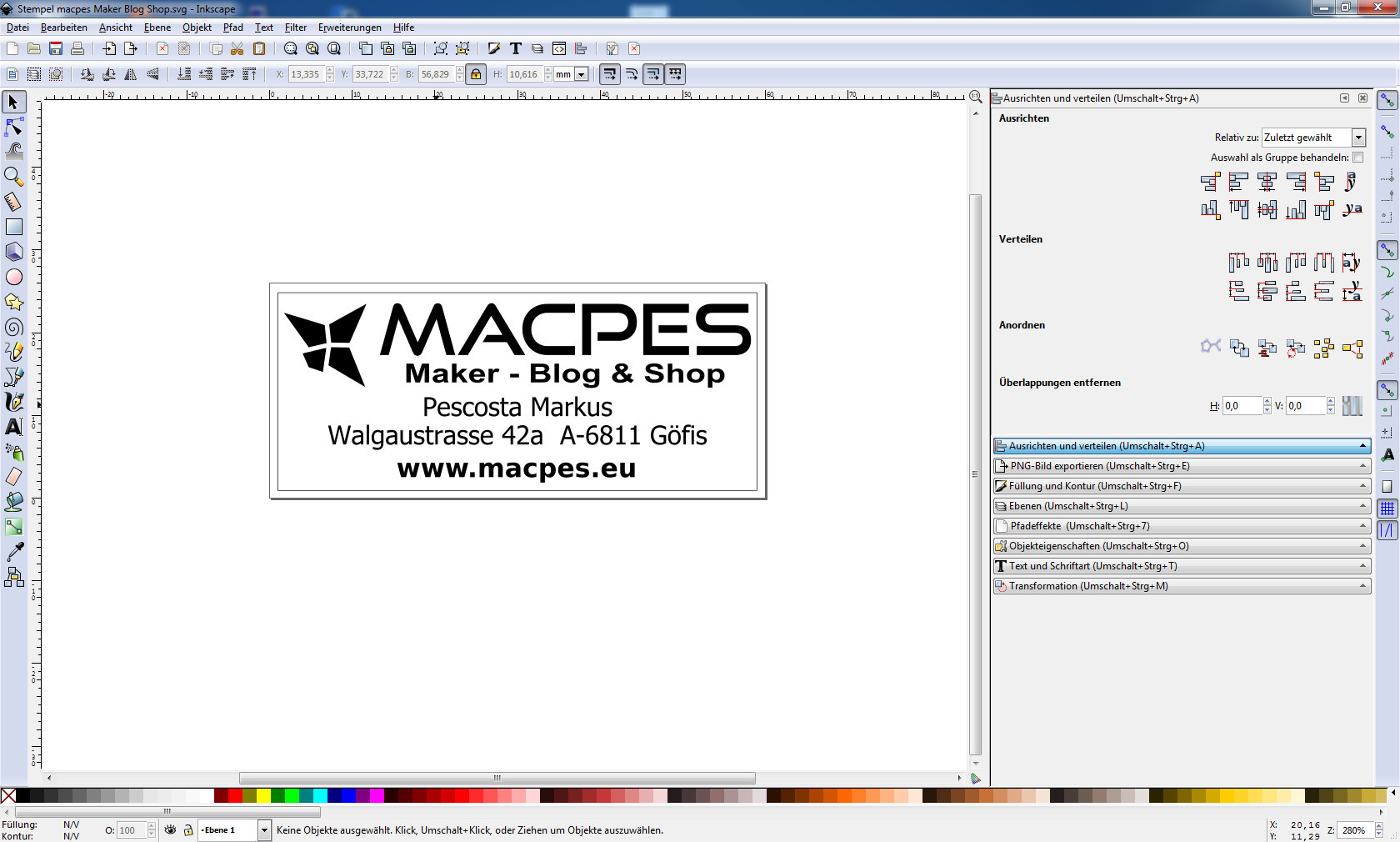The height and width of the screenshot is (842, 1400).
Task: Select the arrow Selector tool
Action: coord(13,102)
